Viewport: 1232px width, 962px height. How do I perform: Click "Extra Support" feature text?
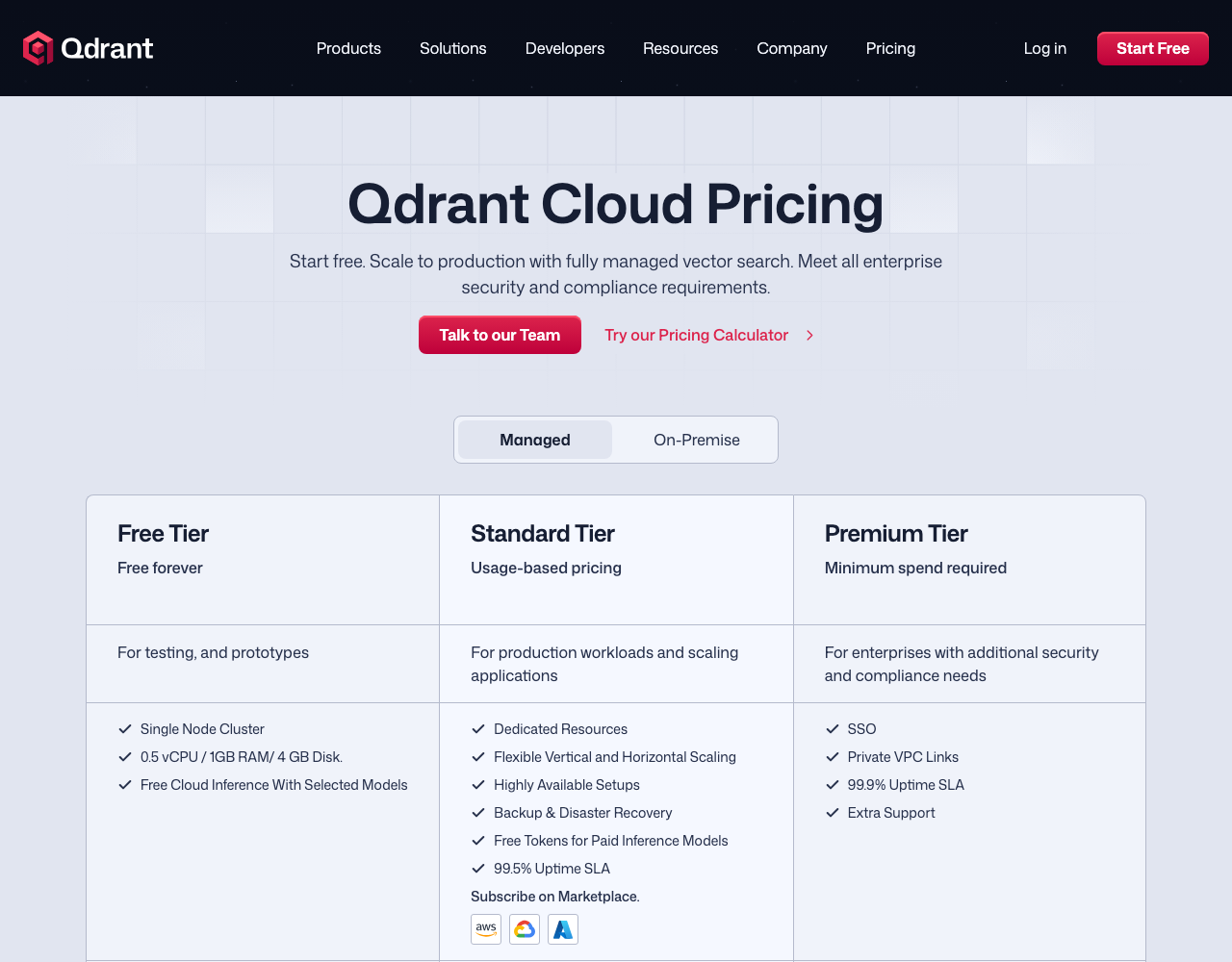click(891, 813)
